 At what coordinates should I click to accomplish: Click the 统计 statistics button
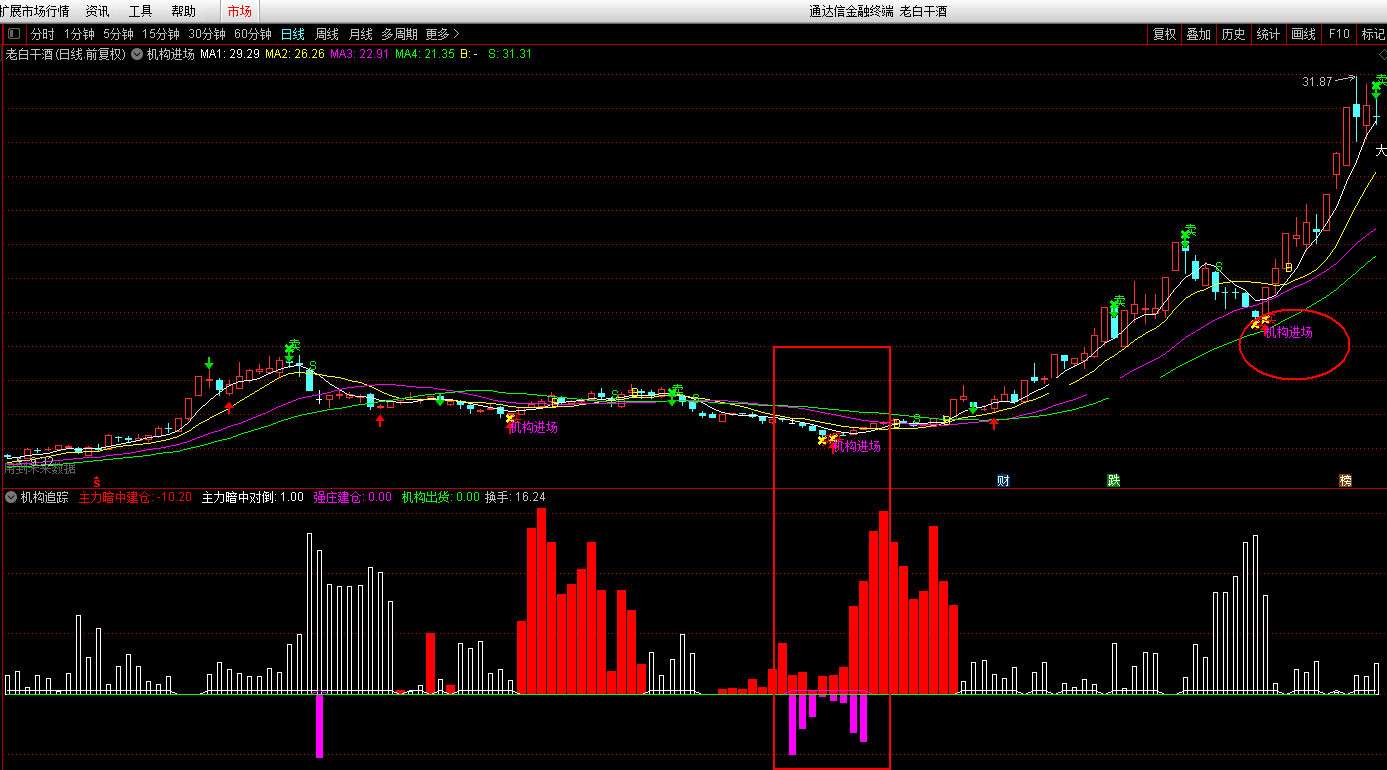pyautogui.click(x=1268, y=34)
